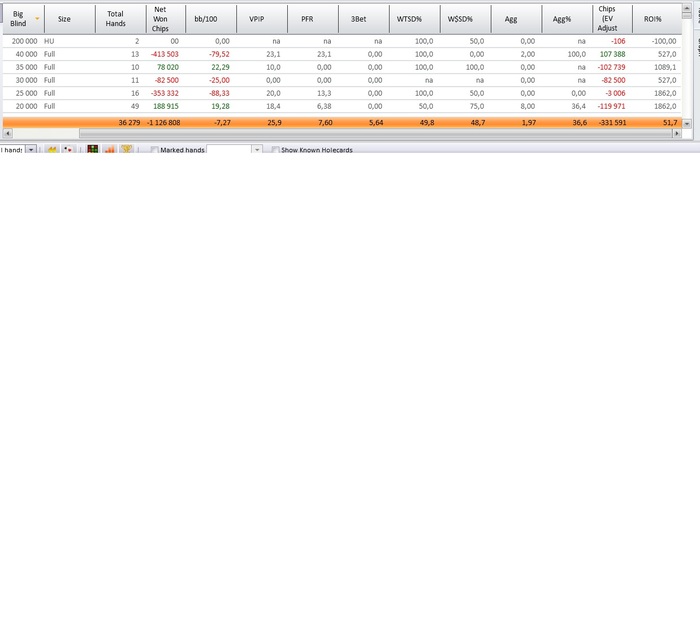Viewport: 700px width, 642px height.
Task: Sort by Total Hands column header
Action: tap(121, 19)
